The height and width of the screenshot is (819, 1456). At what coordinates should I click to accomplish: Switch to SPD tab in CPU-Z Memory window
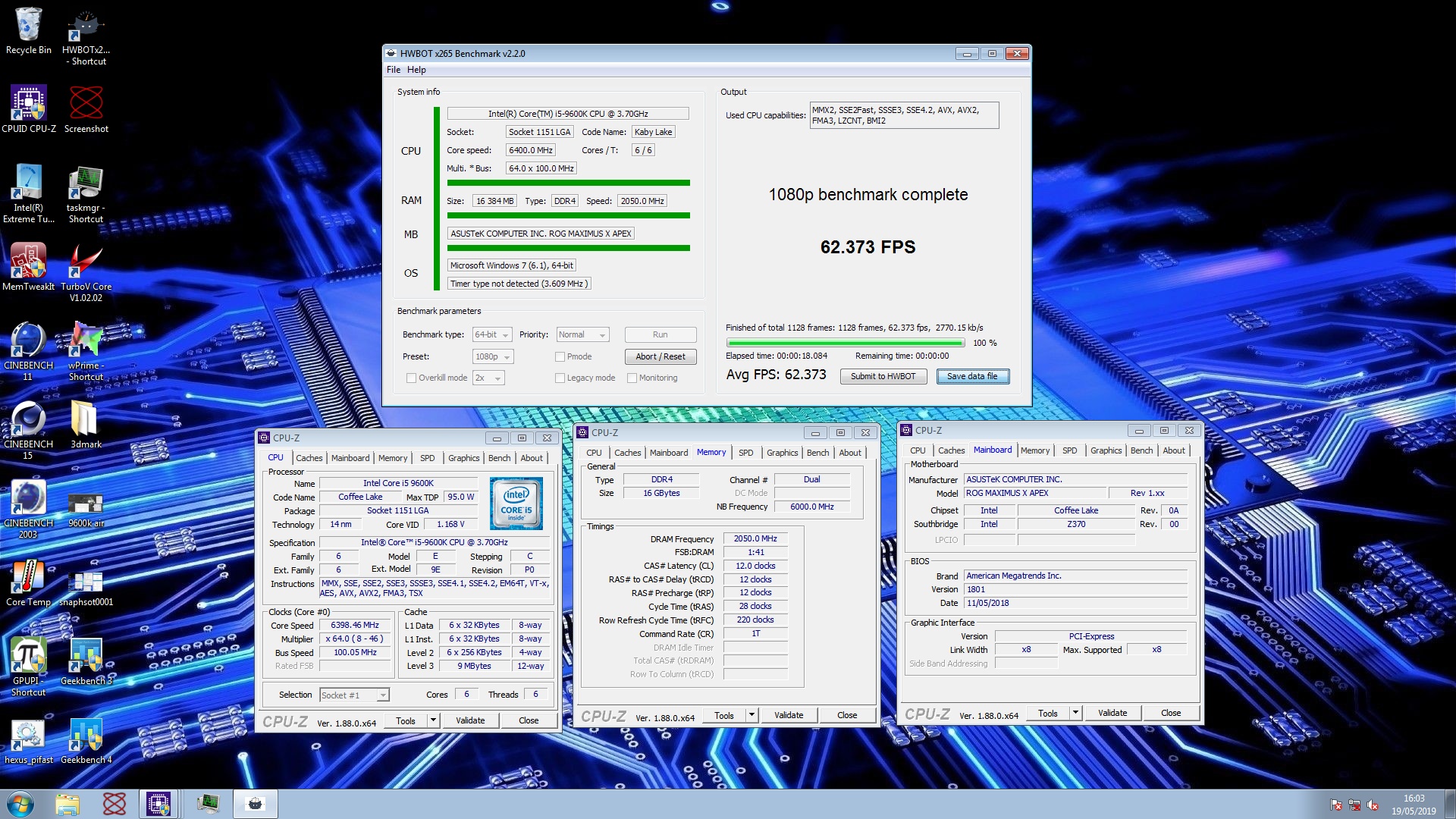[x=745, y=453]
